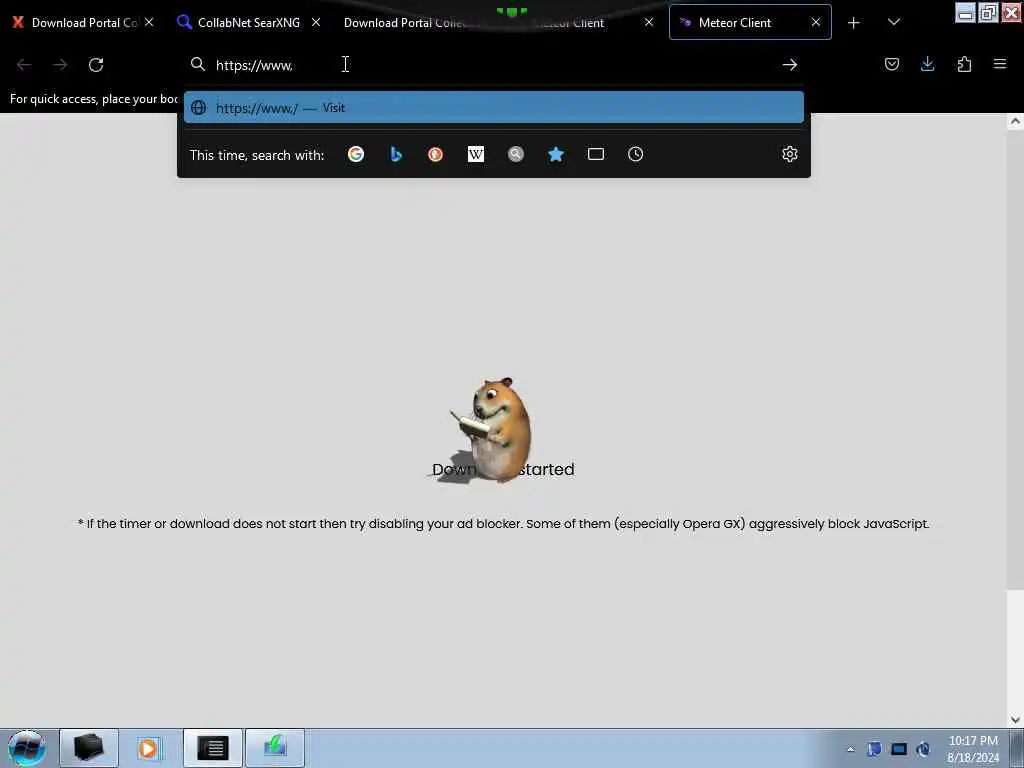Click the ad blocker notice text
The width and height of the screenshot is (1024, 768).
coord(504,524)
